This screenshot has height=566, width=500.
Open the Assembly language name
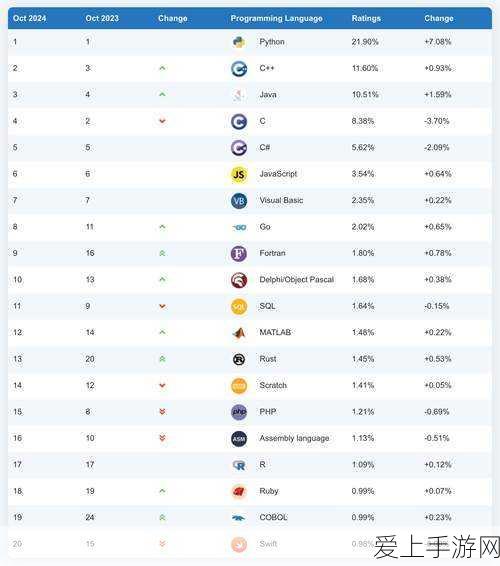(294, 438)
